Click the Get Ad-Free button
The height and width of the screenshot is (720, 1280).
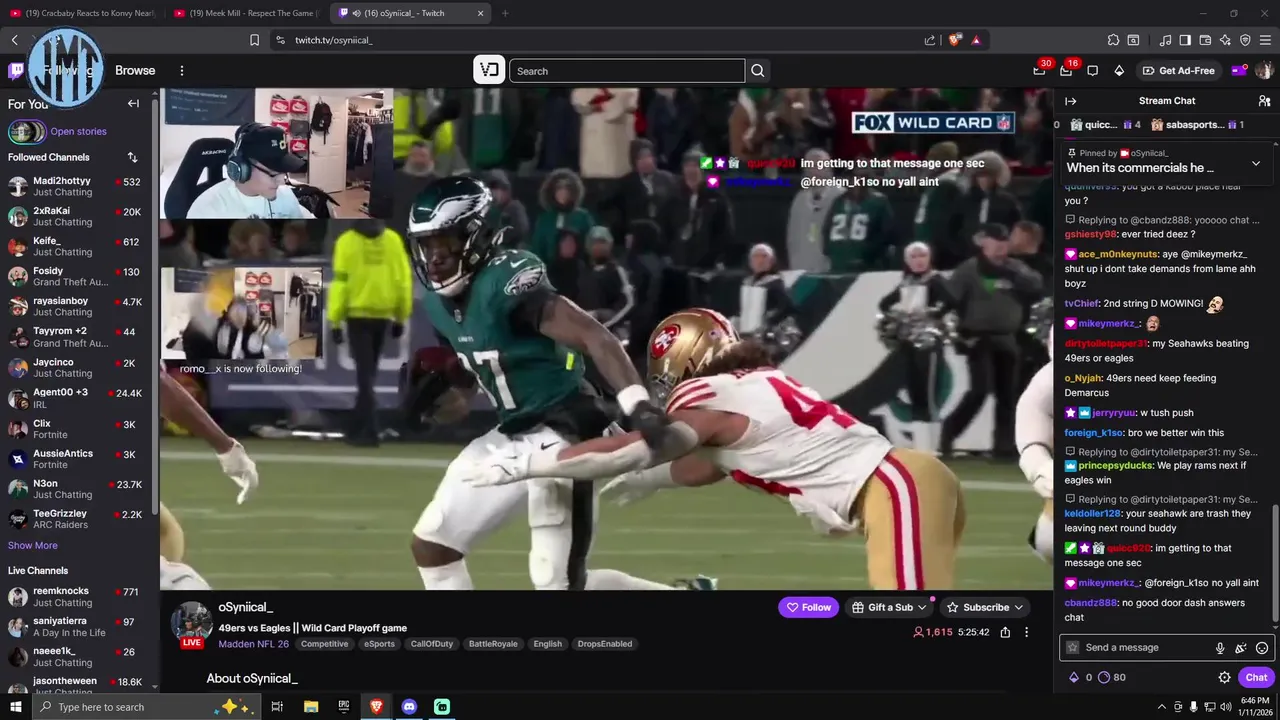1179,71
